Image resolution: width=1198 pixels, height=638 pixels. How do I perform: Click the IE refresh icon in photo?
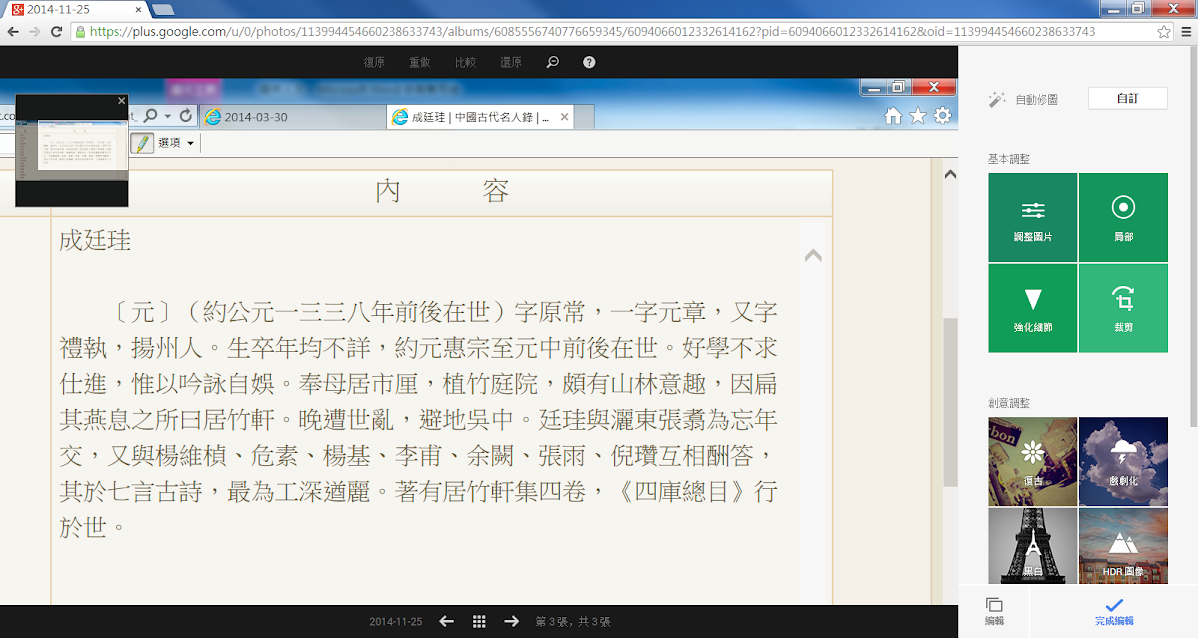click(x=186, y=115)
